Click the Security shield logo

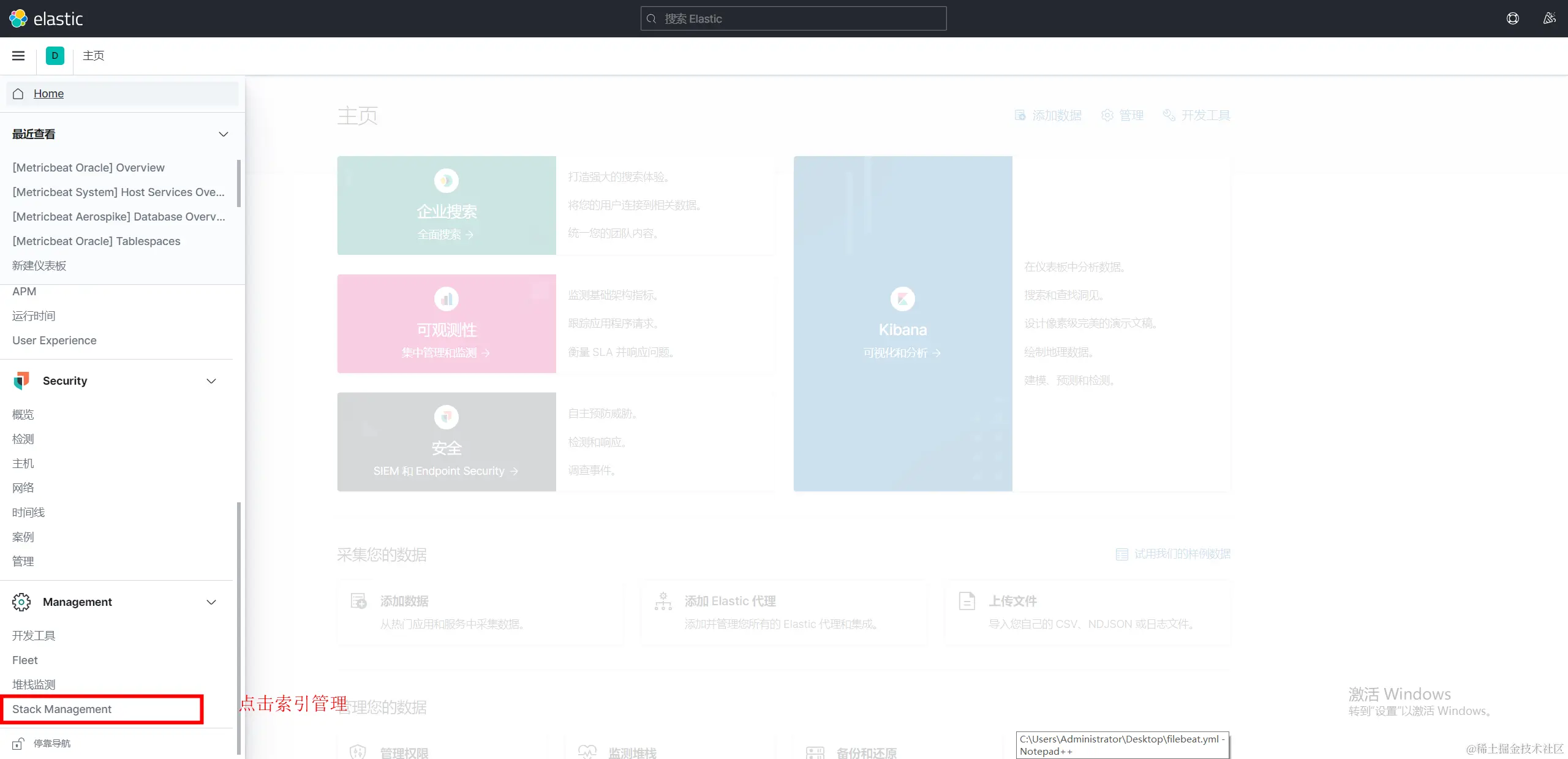click(x=21, y=381)
